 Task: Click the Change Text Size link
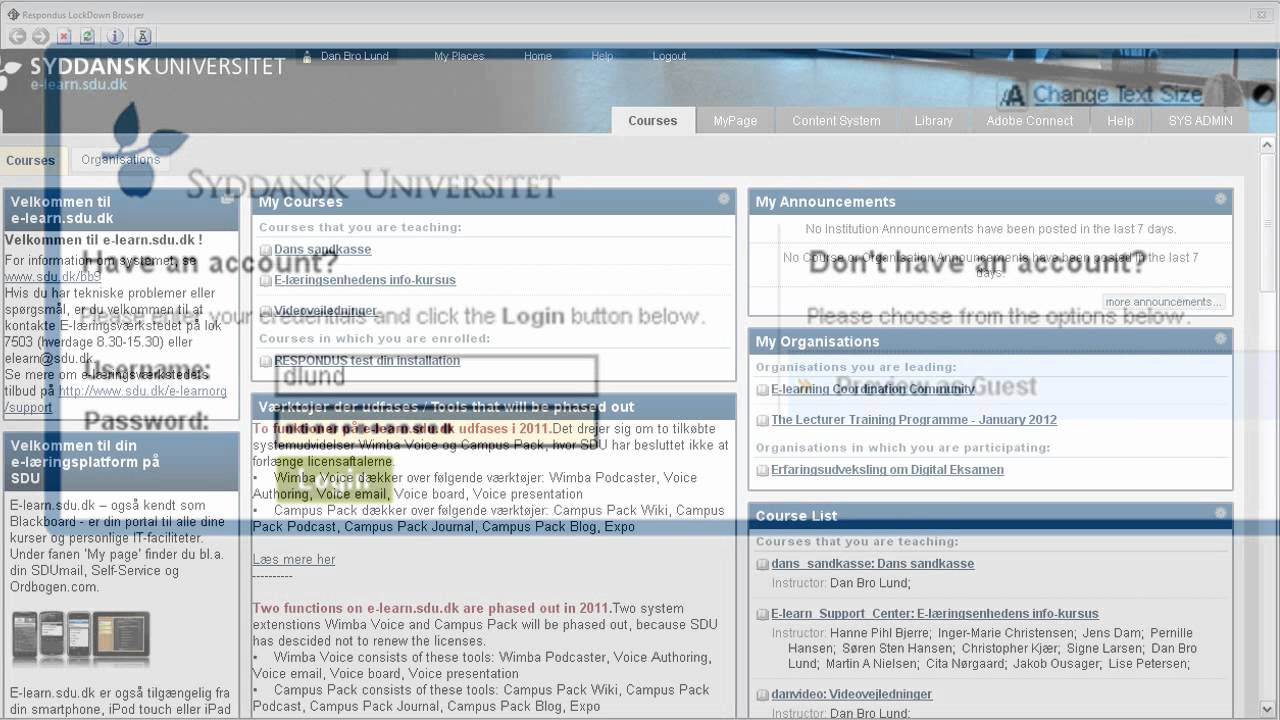tap(1118, 95)
